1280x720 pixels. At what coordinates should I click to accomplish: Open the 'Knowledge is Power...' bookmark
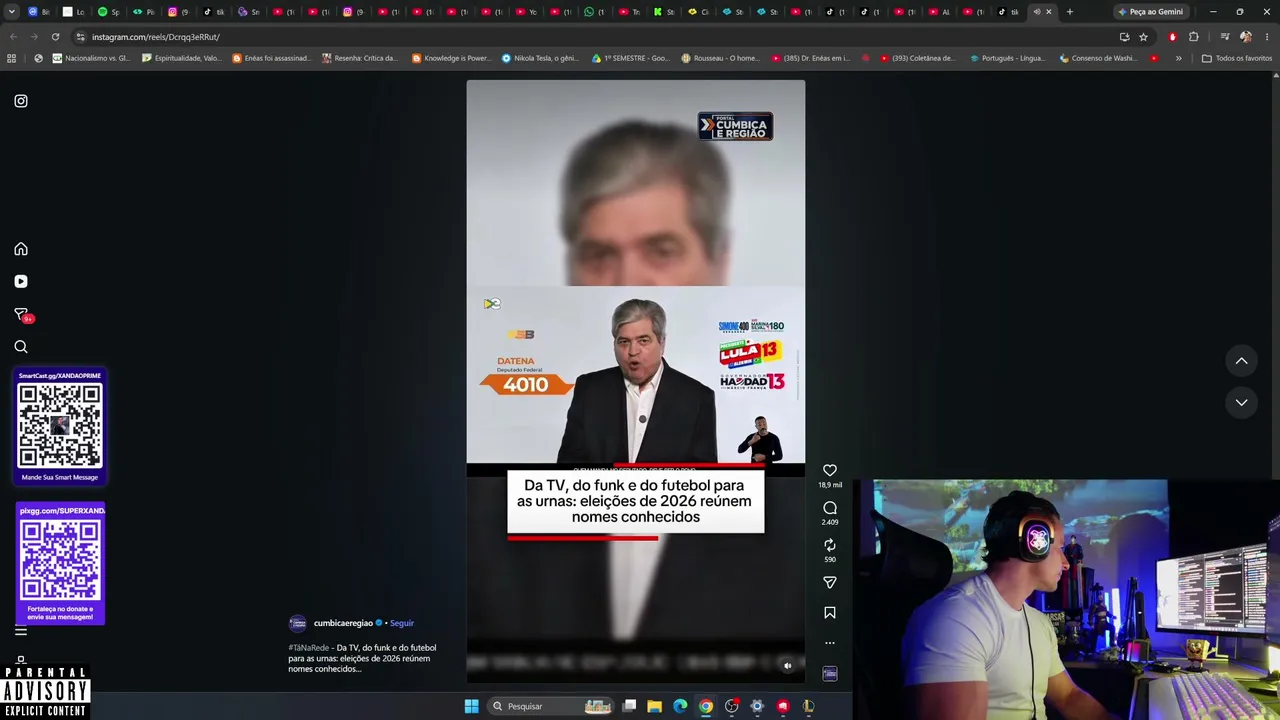click(451, 58)
